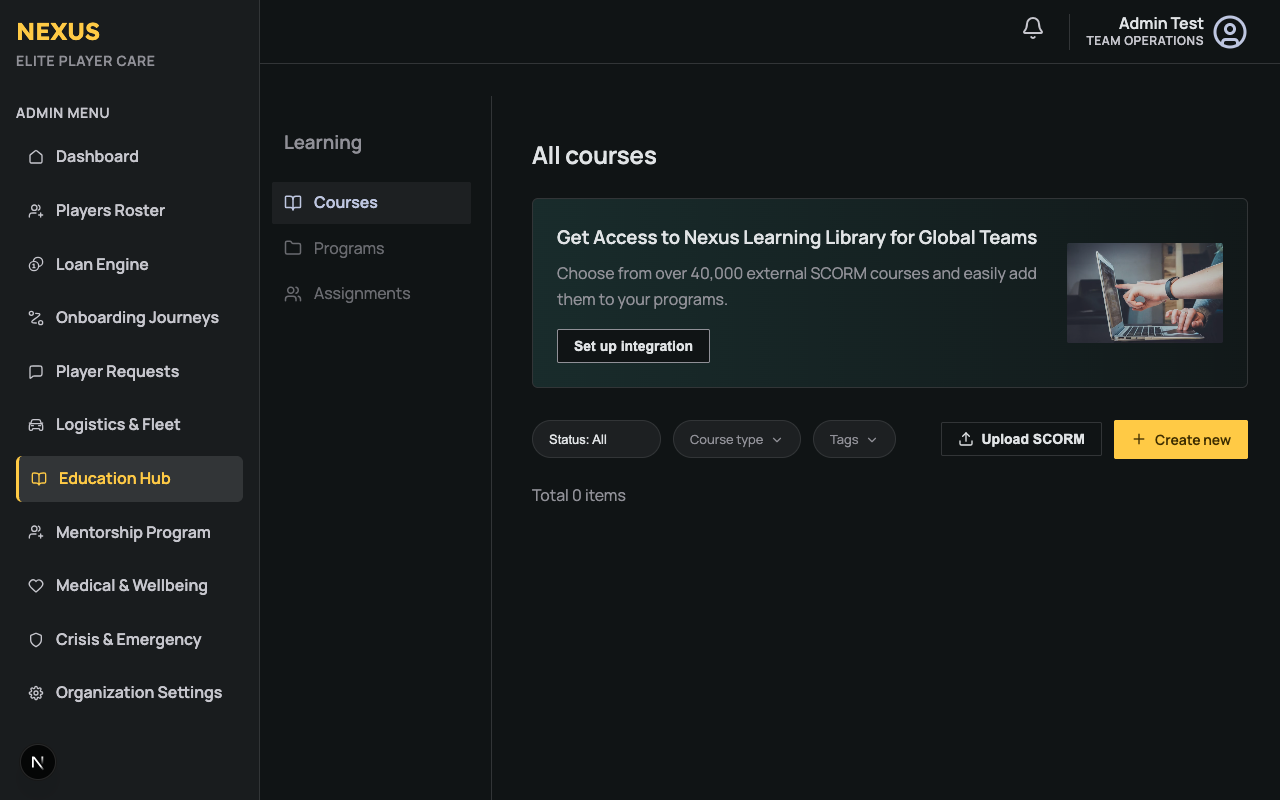This screenshot has width=1280, height=800.
Task: Click the ADMIN MENU label
Action: click(63, 113)
